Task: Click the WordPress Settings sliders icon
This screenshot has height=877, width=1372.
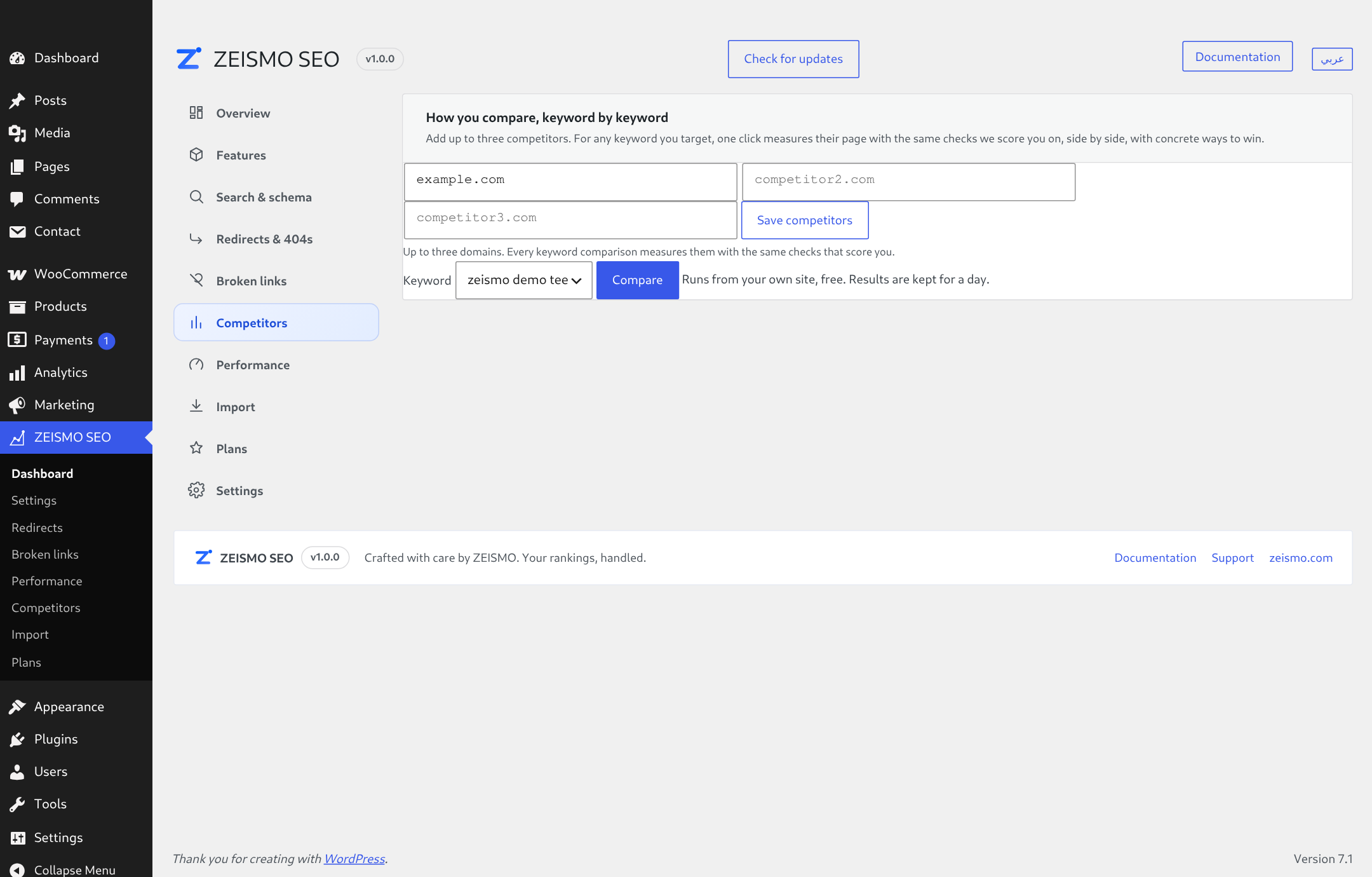Action: 17,838
